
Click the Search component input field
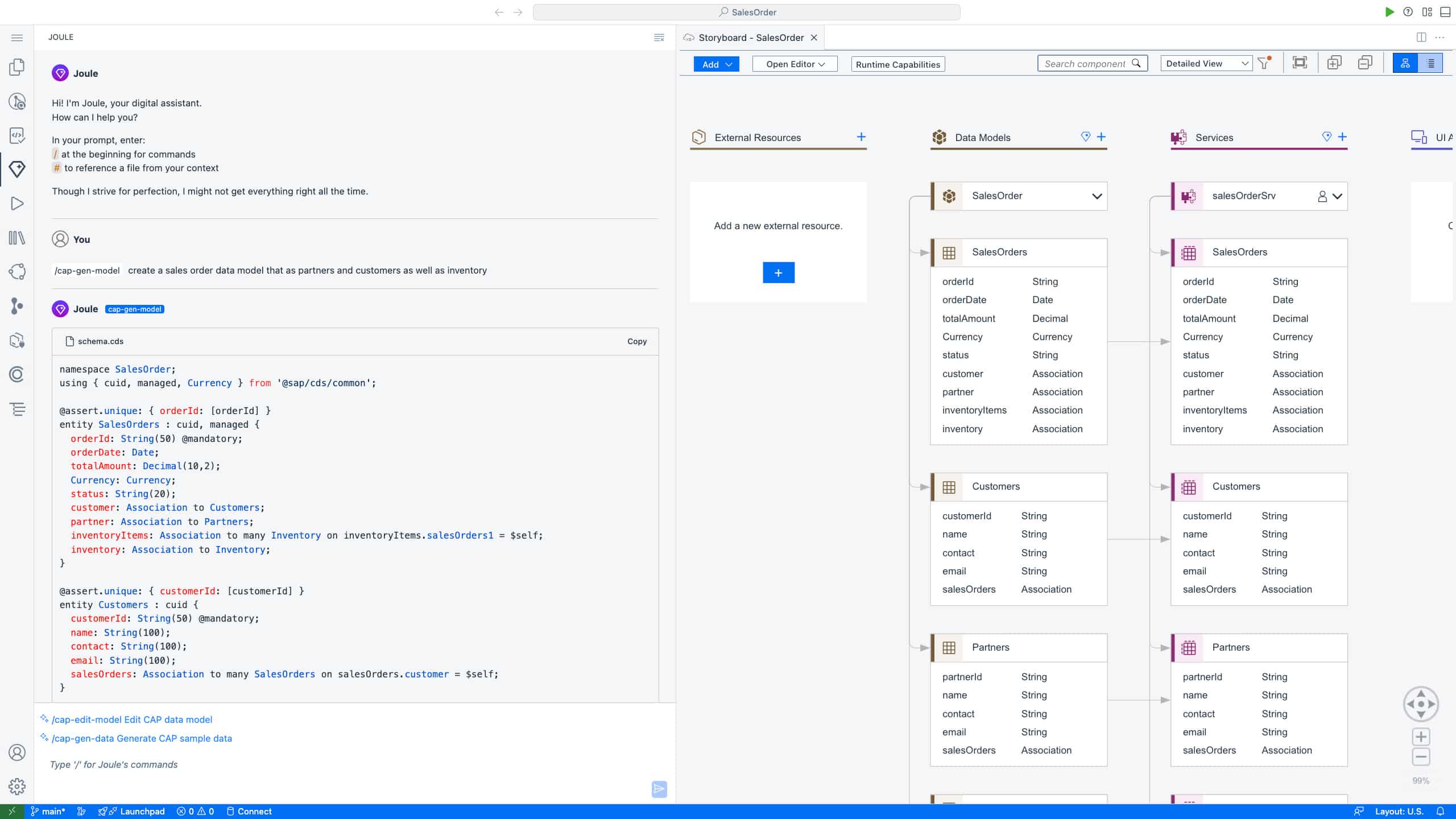[1085, 64]
